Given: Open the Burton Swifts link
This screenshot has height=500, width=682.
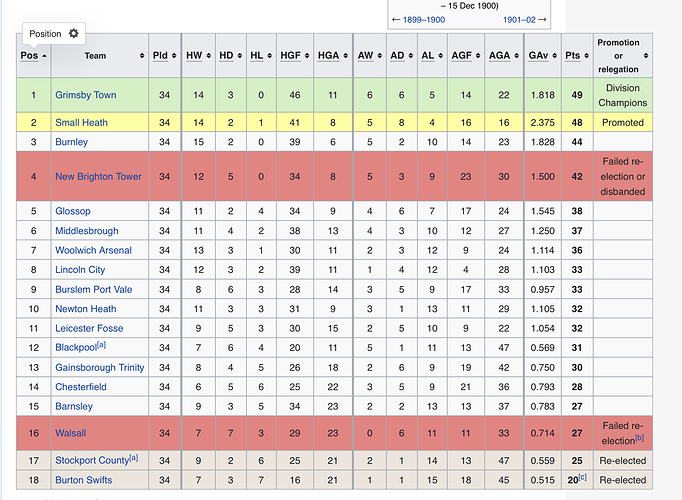Looking at the screenshot, I should tap(84, 480).
